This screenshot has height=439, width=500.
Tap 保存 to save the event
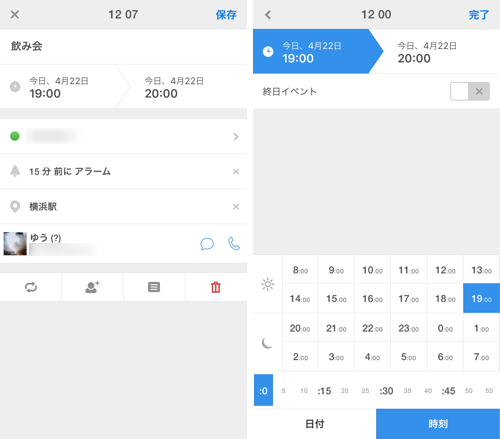(x=226, y=15)
